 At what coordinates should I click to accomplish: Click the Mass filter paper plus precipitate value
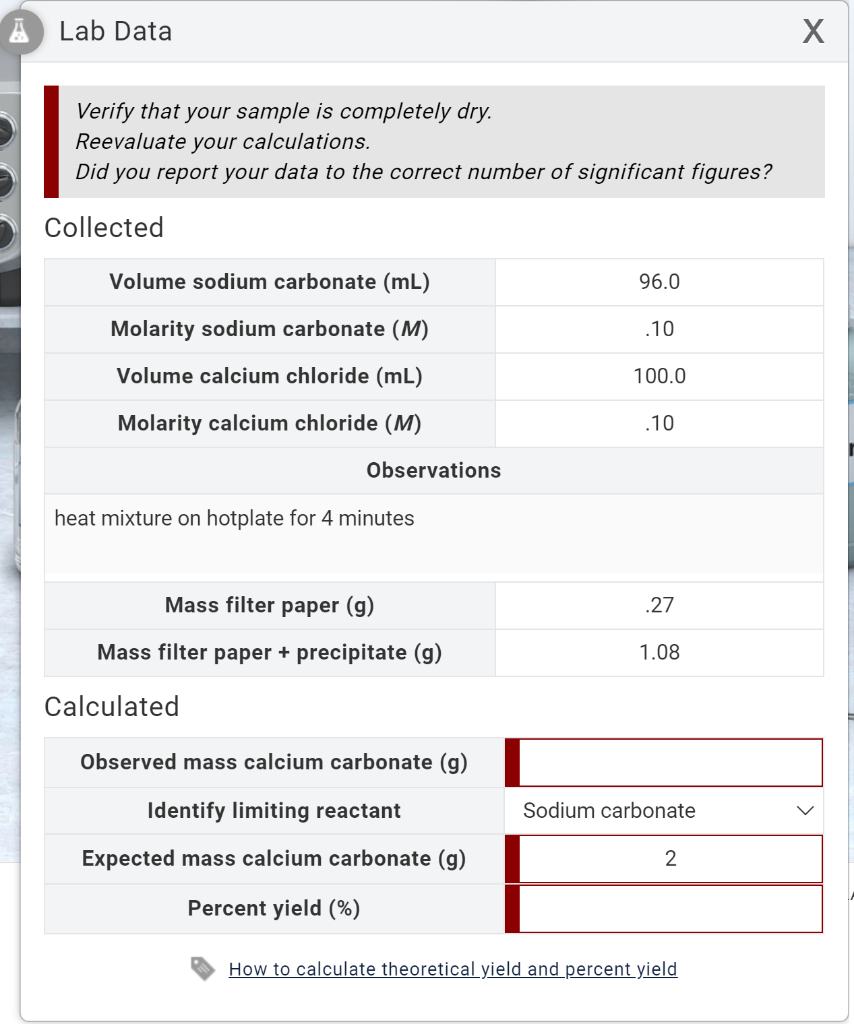point(659,652)
